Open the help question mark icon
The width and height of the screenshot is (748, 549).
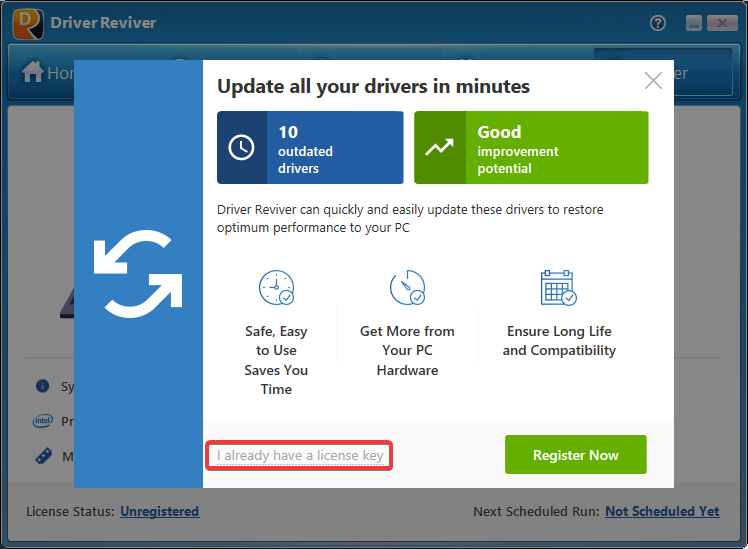pos(658,23)
